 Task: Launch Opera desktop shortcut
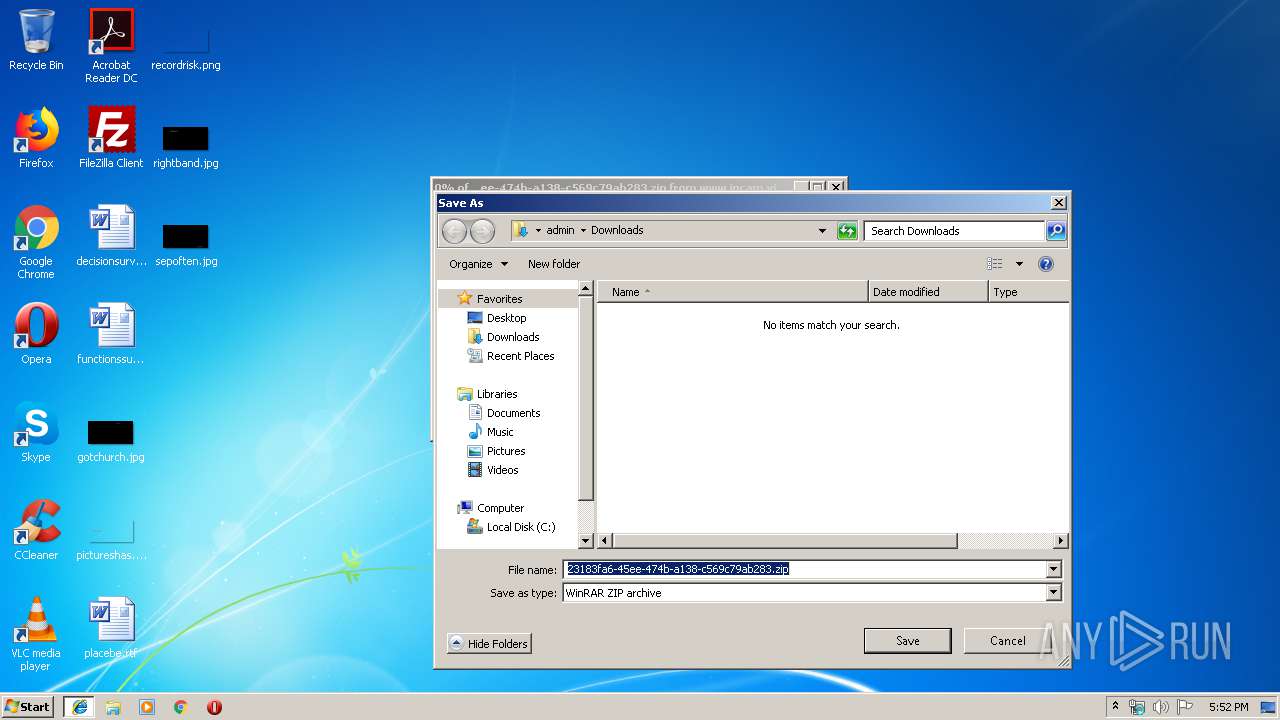(36, 334)
